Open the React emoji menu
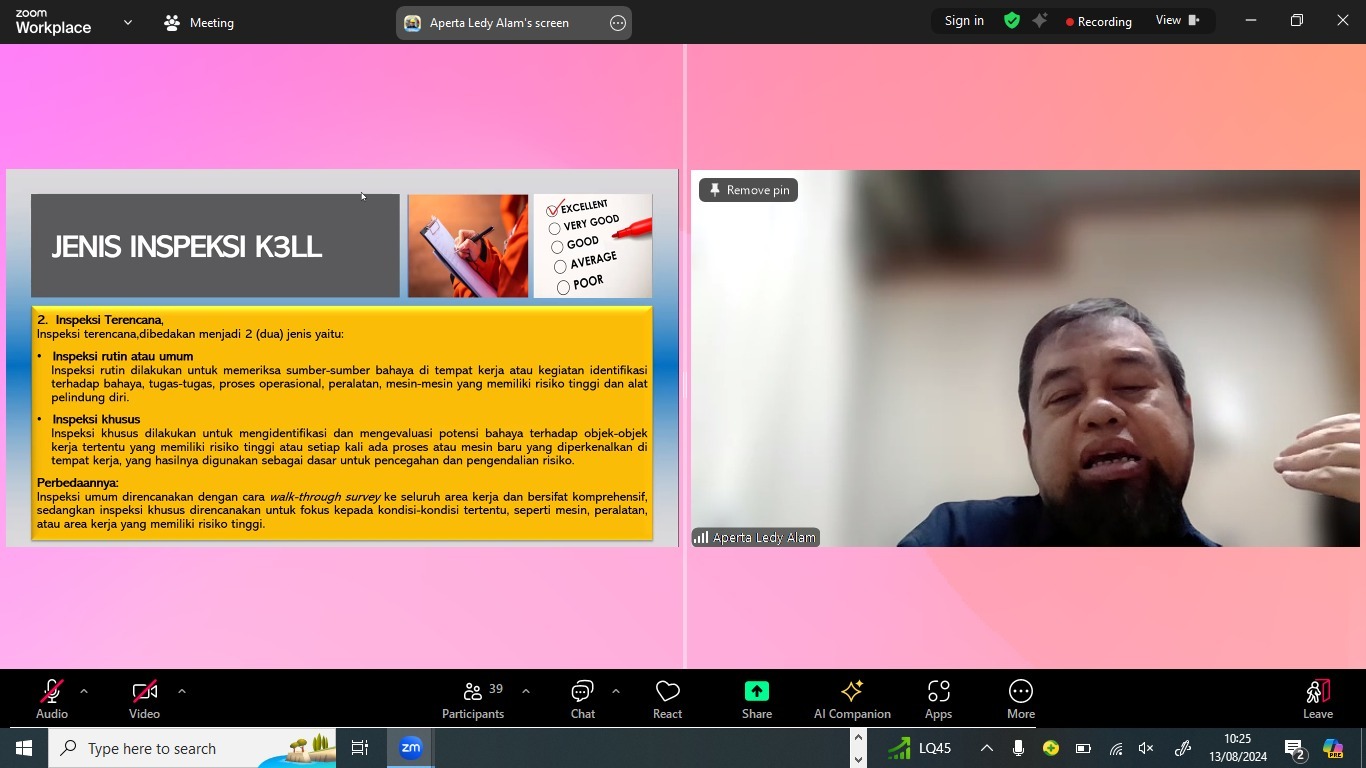1366x768 pixels. point(667,699)
